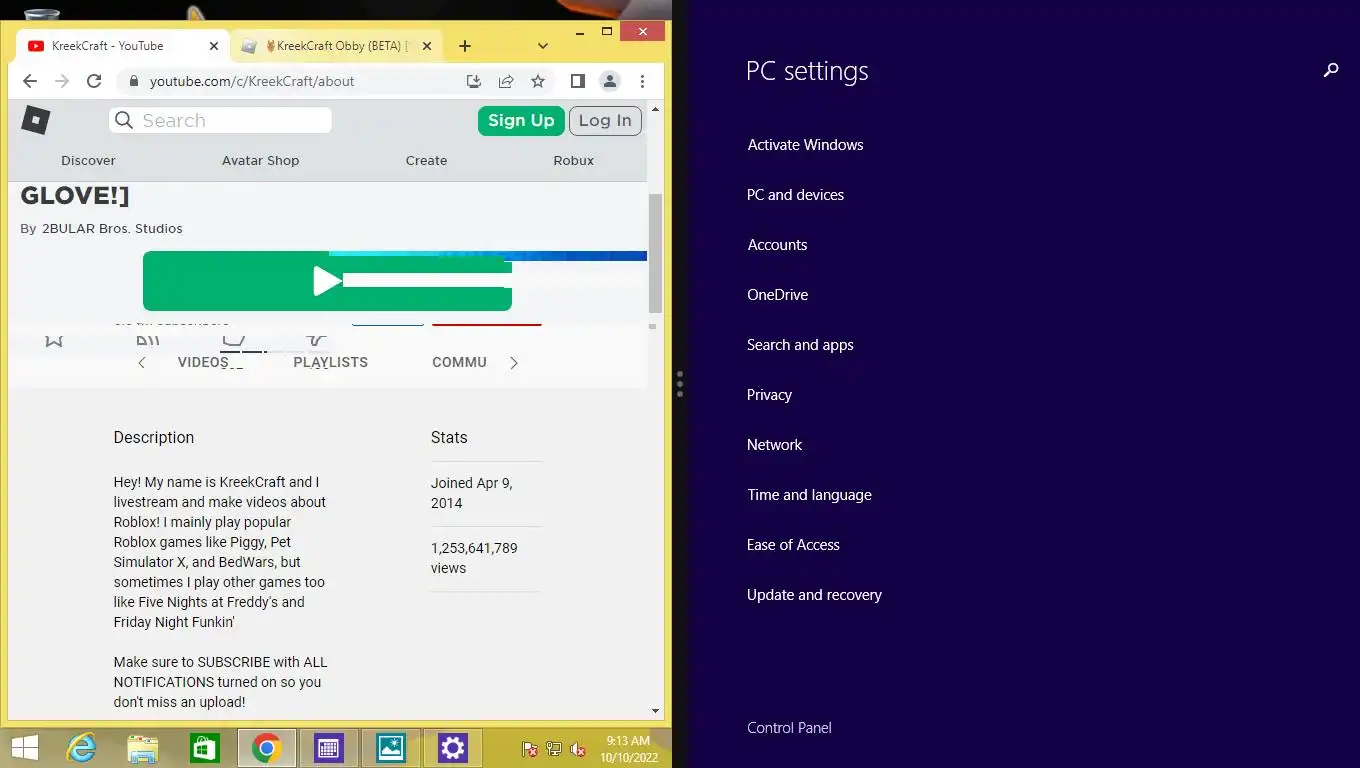The image size is (1360, 768).
Task: Open Avatar Shop in the Roblox navigation
Action: click(x=260, y=160)
